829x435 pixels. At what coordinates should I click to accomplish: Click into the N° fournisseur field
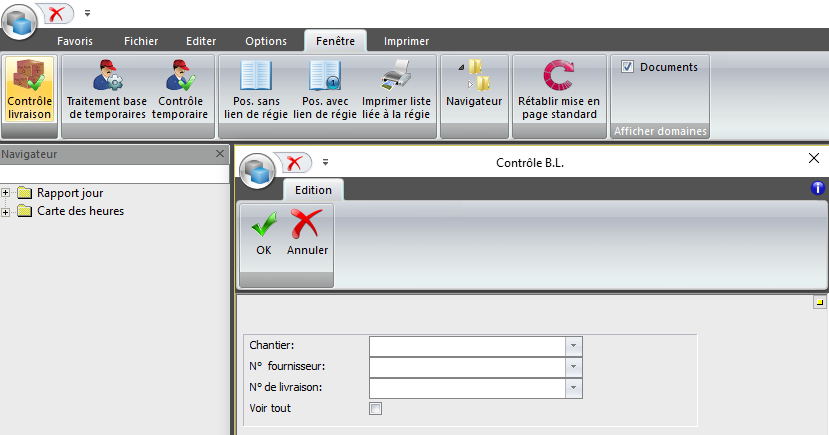pyautogui.click(x=467, y=367)
